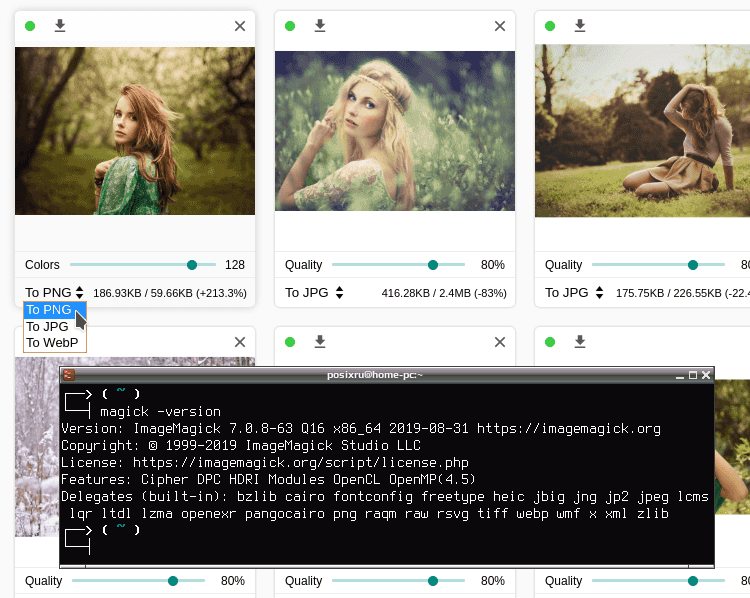Click the magick -version command line
This screenshot has width=750, height=598.
click(x=161, y=411)
